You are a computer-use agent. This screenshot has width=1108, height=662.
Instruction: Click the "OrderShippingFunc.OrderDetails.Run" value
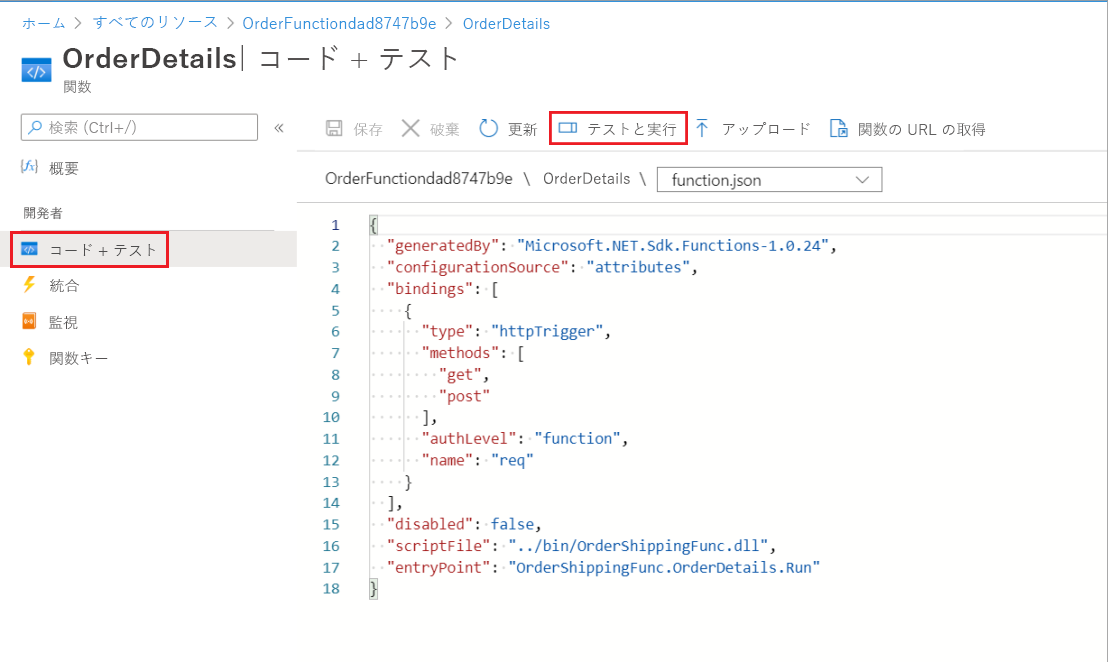(x=664, y=567)
